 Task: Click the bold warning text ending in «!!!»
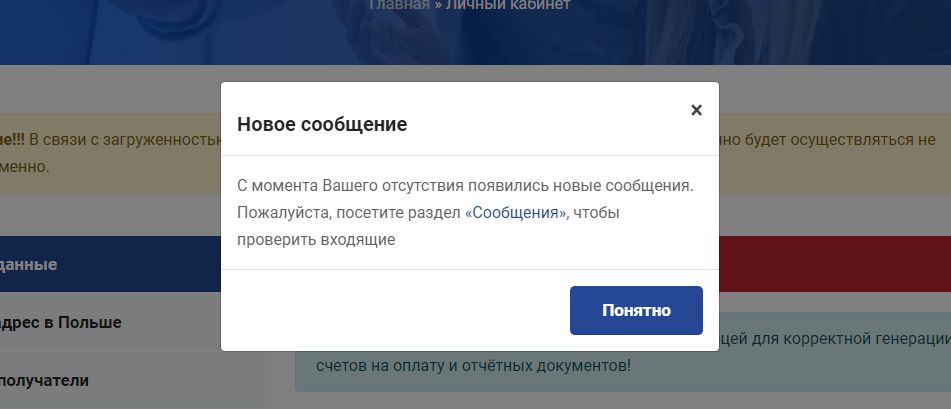tap(12, 139)
